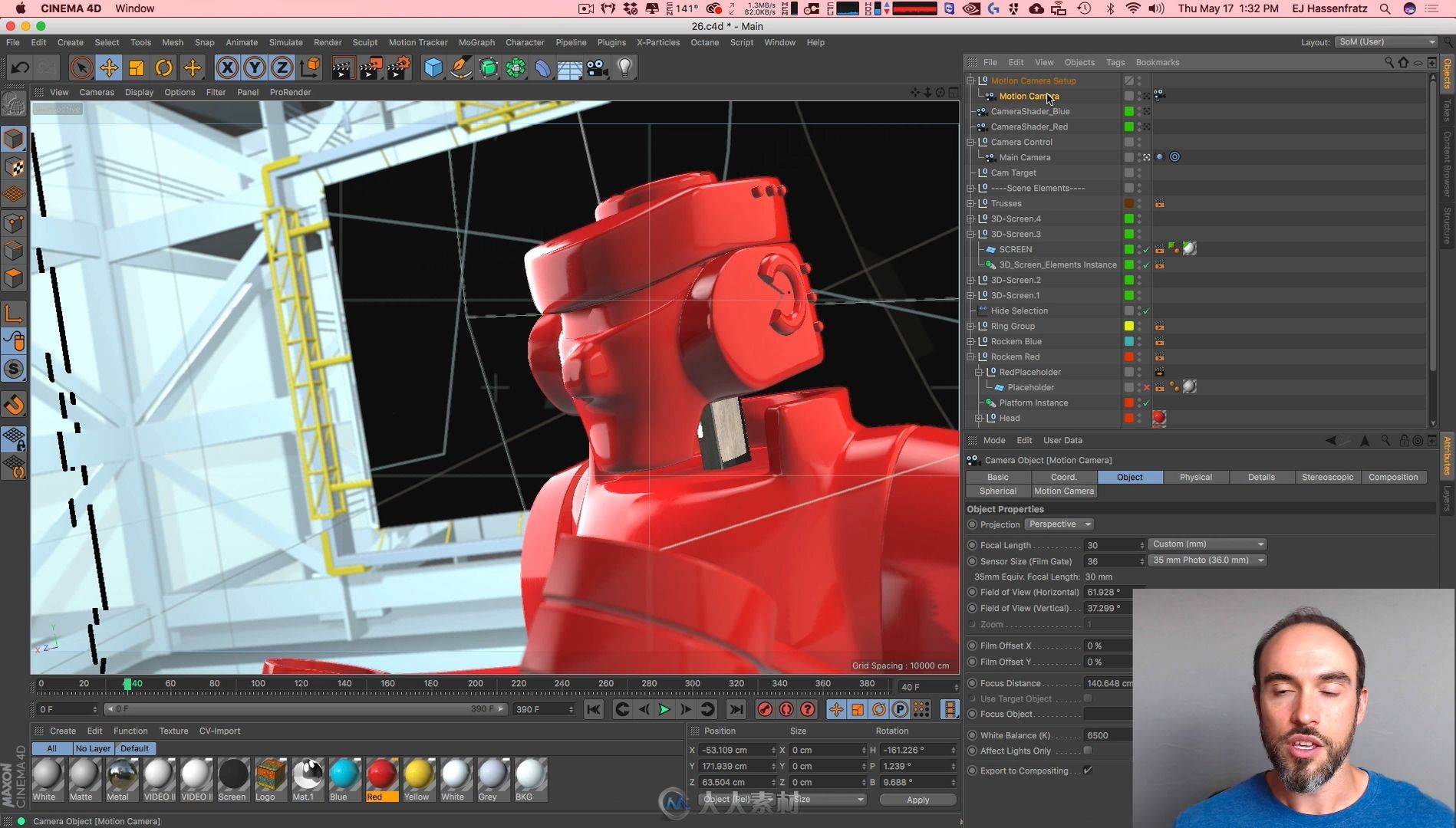The width and height of the screenshot is (1456, 828).
Task: Toggle enable checkmark on Hide Selection
Action: pyautogui.click(x=1147, y=310)
